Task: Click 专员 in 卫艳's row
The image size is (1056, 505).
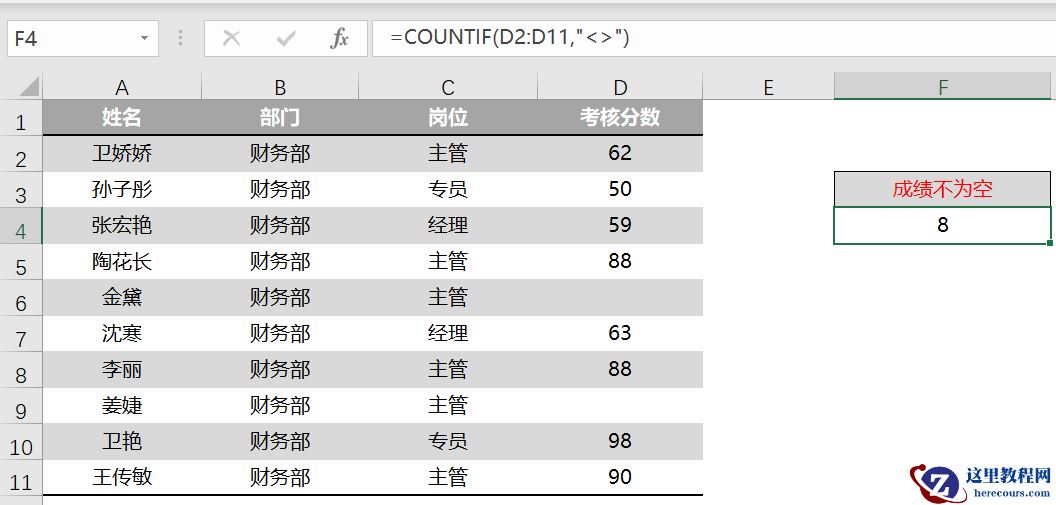Action: click(448, 441)
